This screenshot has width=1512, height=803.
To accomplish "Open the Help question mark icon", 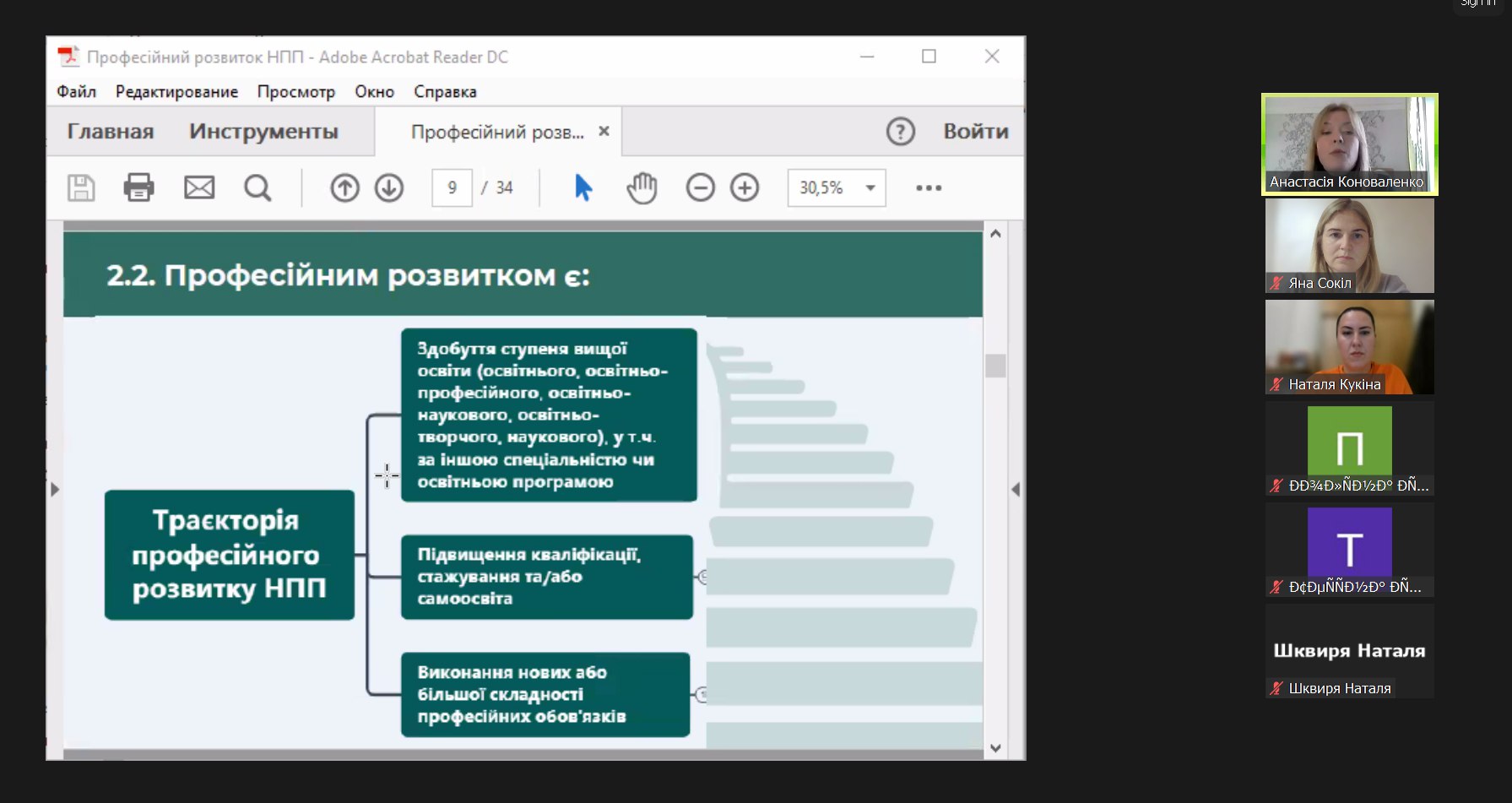I will pos(901,132).
